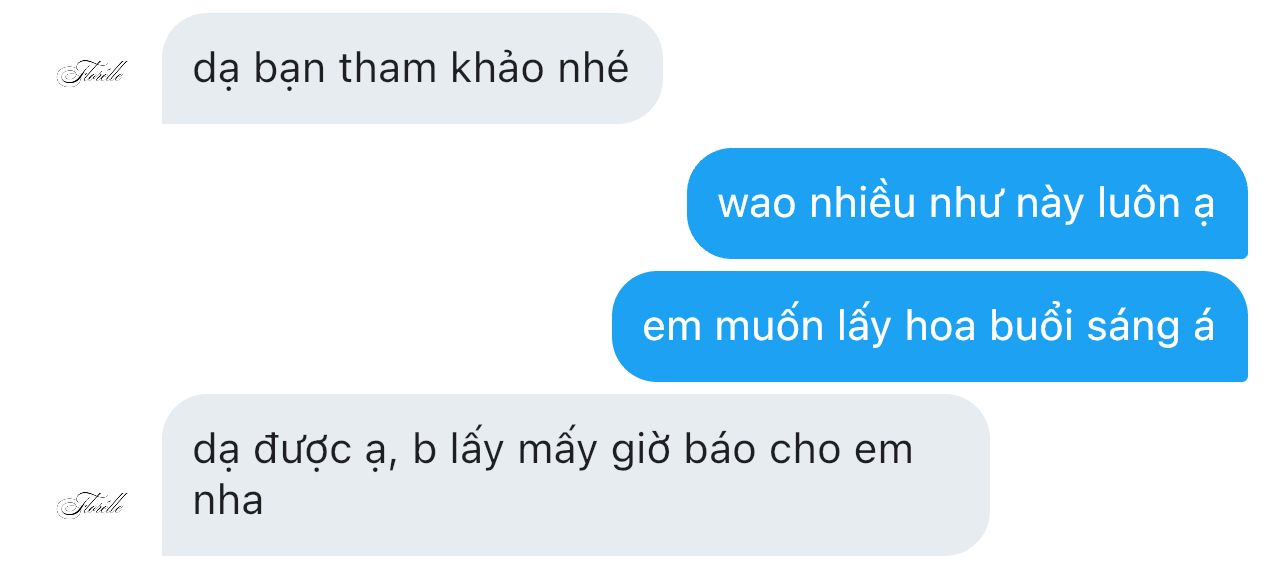Select the 'dạ bạn tham khảo nhé' message bubble

coord(412,69)
